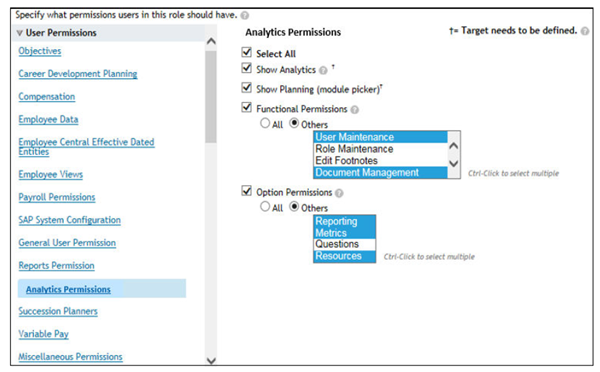Collapse the User Permissions section
This screenshot has width=600, height=372.
point(20,33)
